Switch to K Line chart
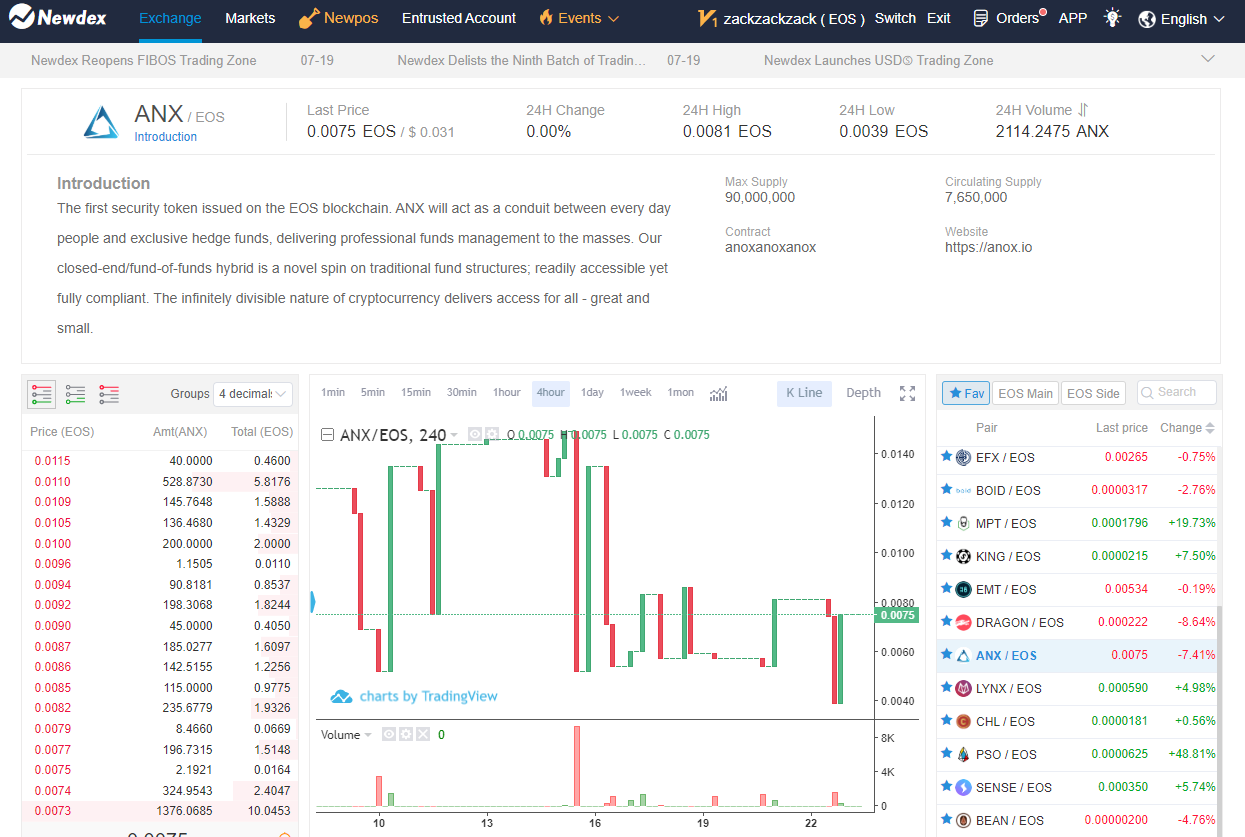Viewport: 1245px width, 837px height. tap(804, 393)
